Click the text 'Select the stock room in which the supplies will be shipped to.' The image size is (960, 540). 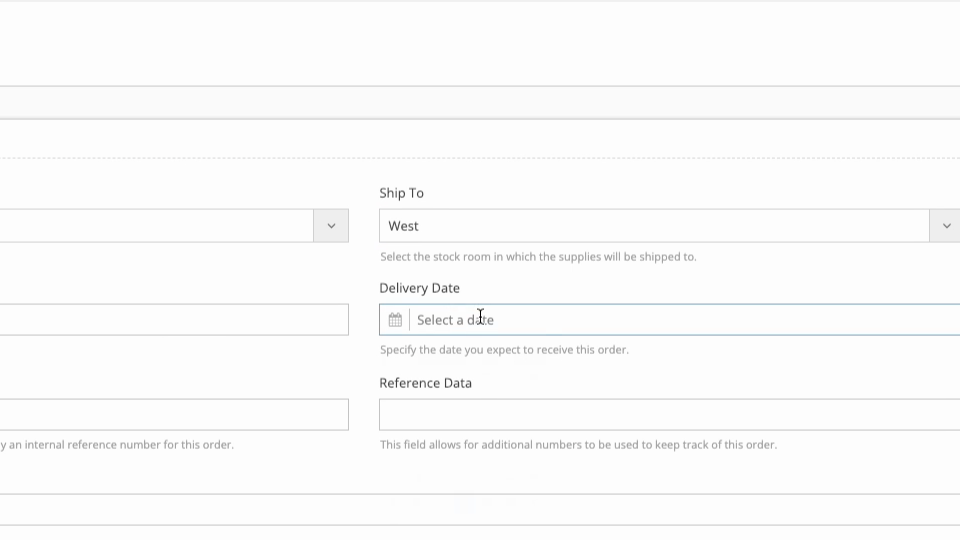[538, 257]
